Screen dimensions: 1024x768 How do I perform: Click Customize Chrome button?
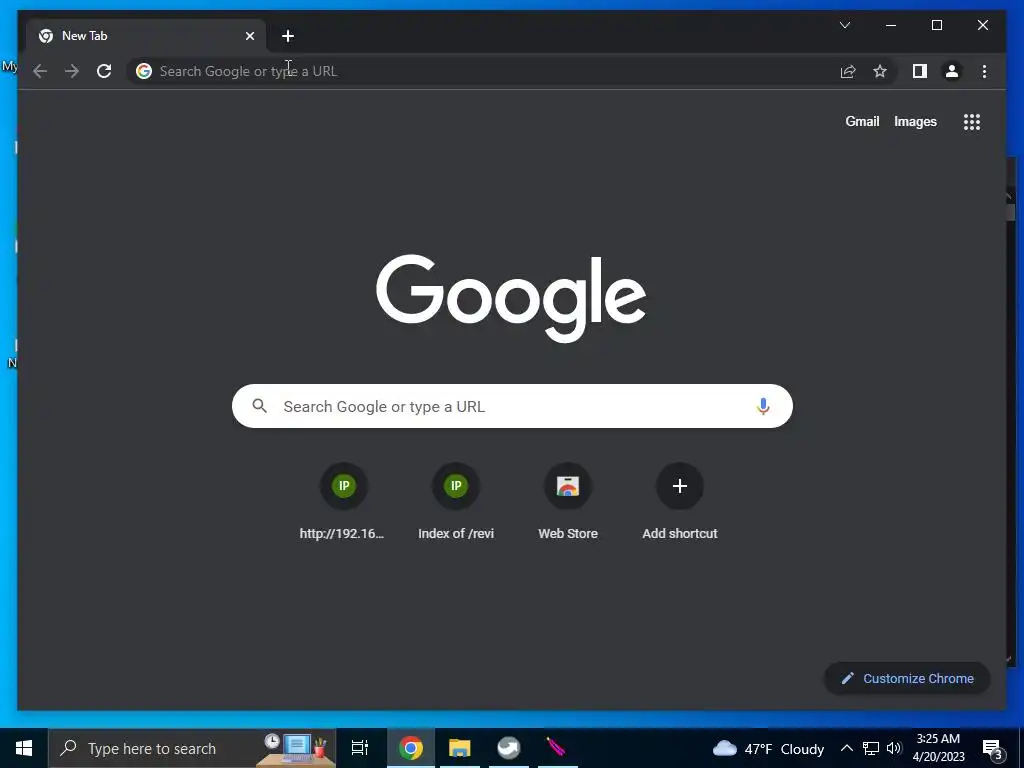coord(907,679)
